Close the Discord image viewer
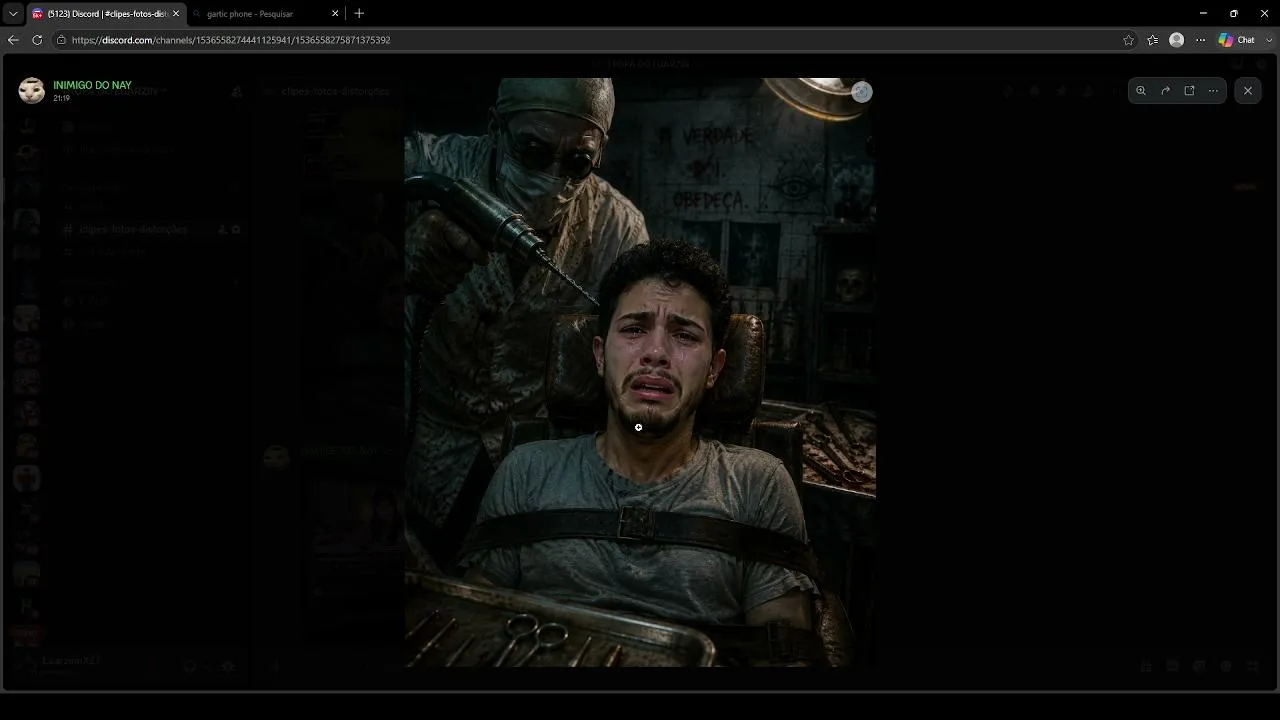 [x=1248, y=91]
